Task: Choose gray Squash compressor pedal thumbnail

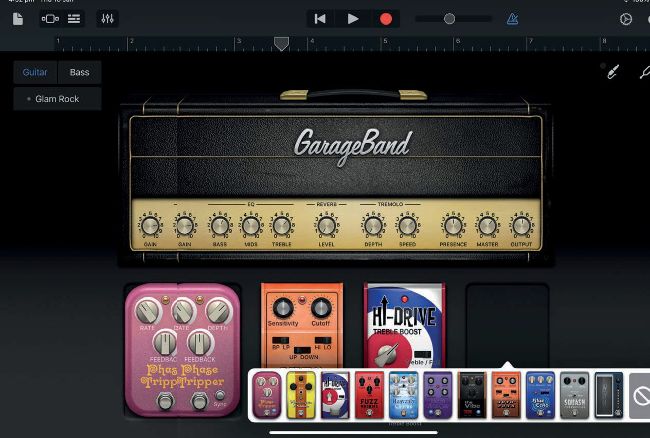Action: pyautogui.click(x=575, y=395)
